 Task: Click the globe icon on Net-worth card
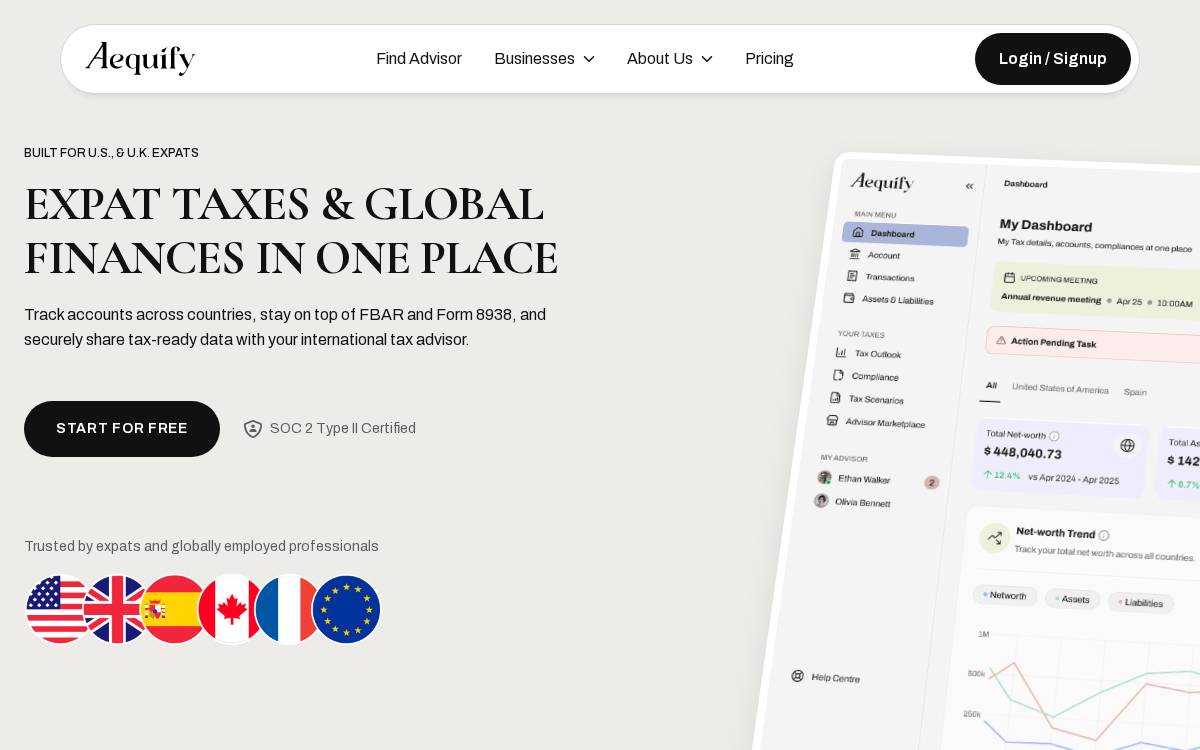tap(1127, 445)
